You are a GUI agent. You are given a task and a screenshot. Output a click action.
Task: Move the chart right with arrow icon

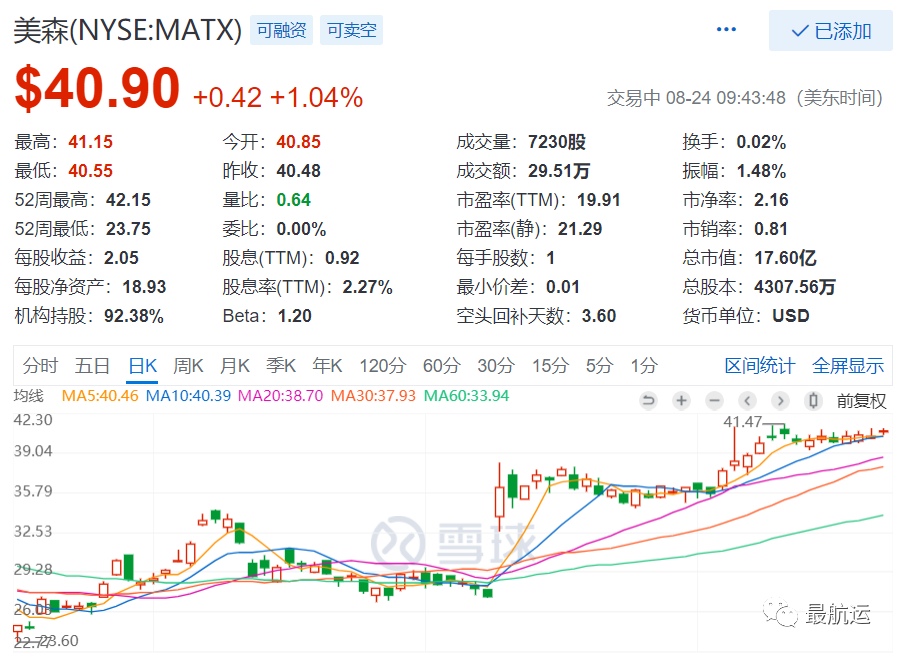(780, 400)
